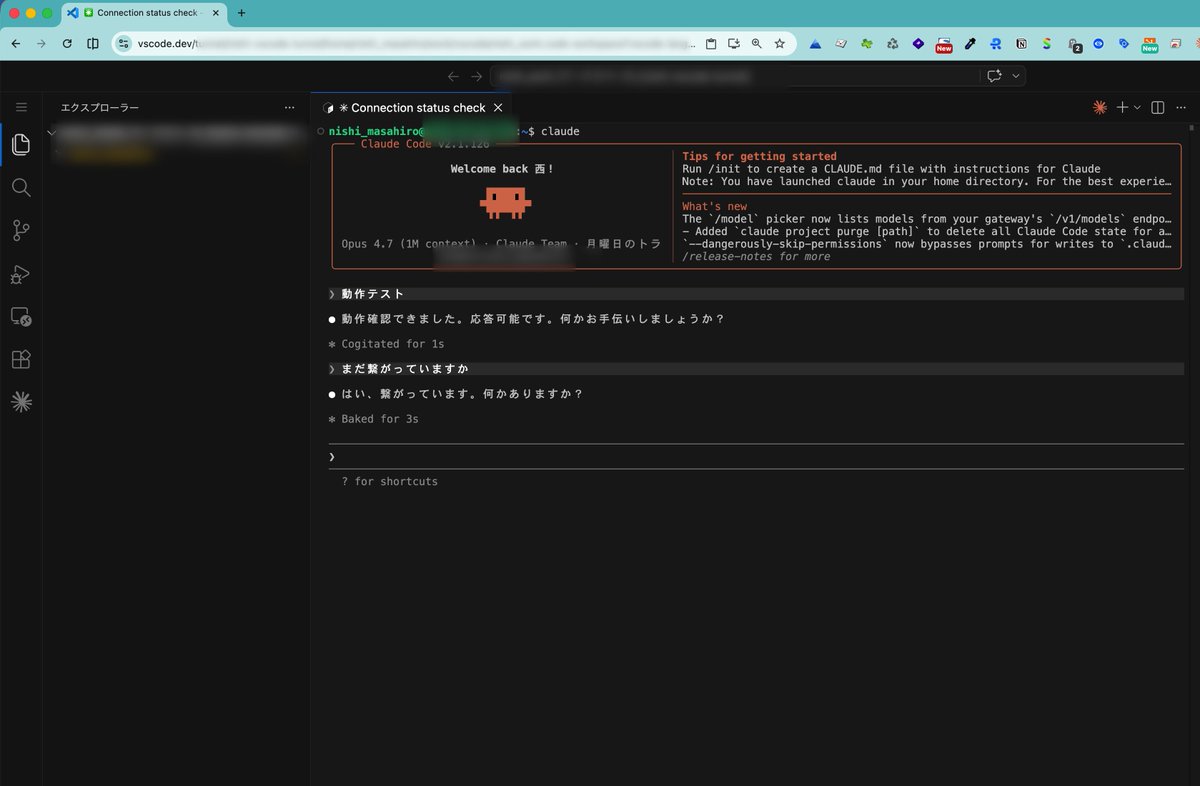1200x786 pixels.
Task: Click the split editor layout icon
Action: coord(1158,107)
